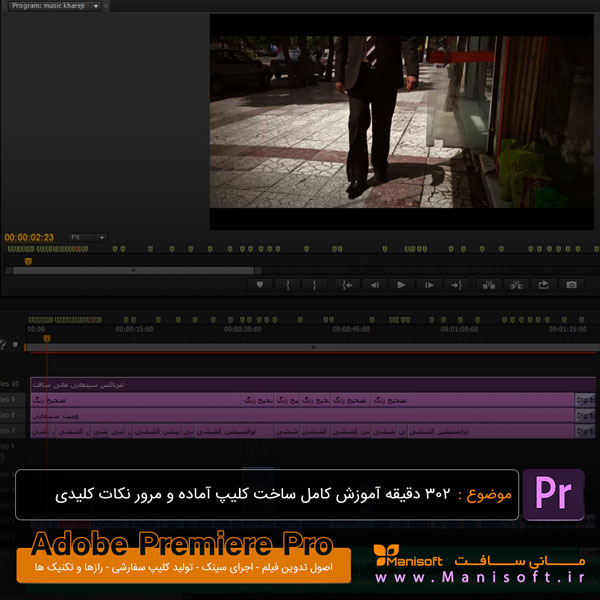600x600 pixels.
Task: Click the 00:00:15:00 timeline ruler label
Action: pyautogui.click(x=134, y=329)
